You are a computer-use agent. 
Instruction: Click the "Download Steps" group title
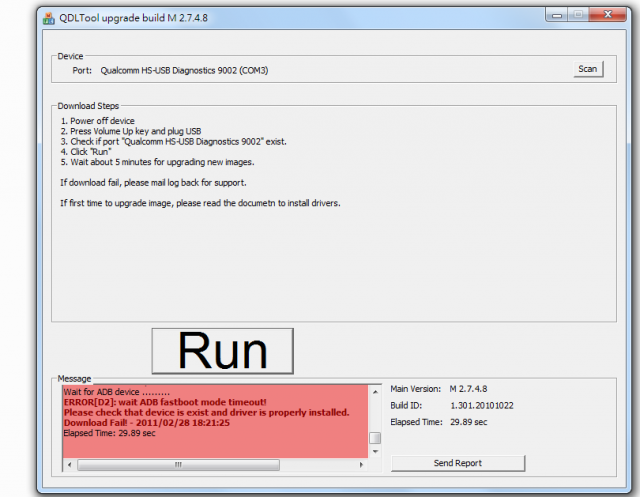pos(88,106)
